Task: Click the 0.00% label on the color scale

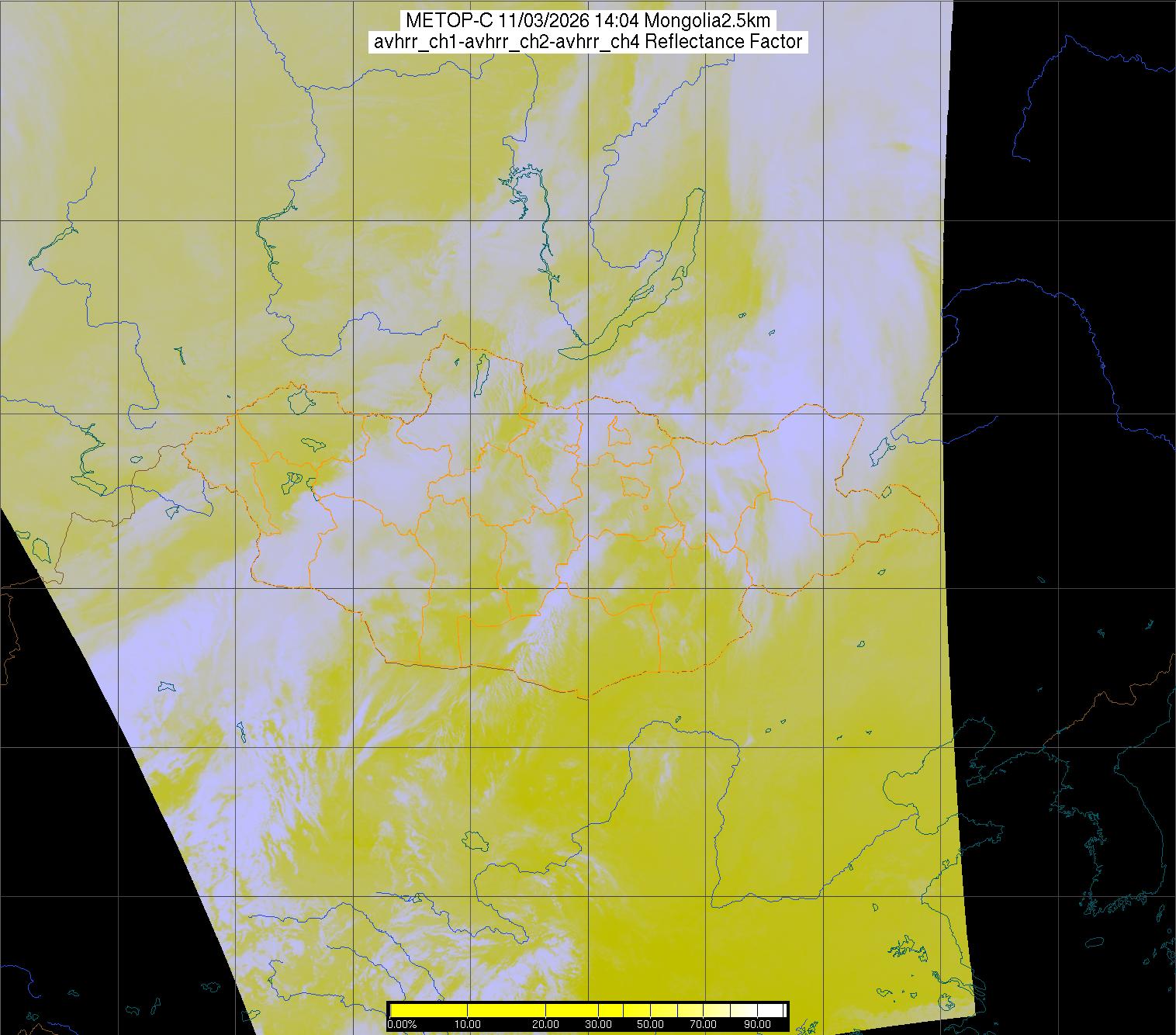Action: tap(402, 1025)
